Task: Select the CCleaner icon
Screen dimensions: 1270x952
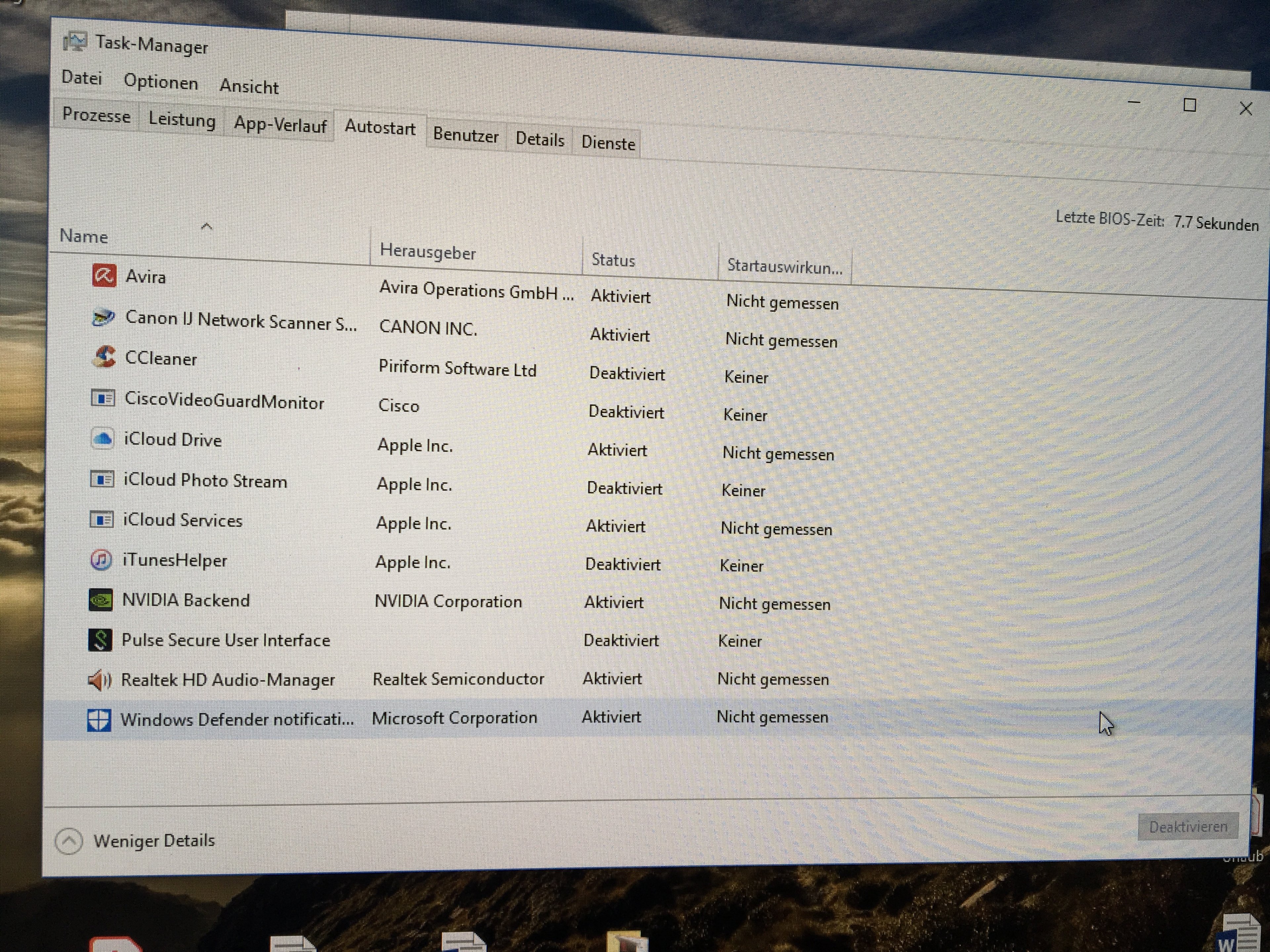Action: (x=104, y=357)
